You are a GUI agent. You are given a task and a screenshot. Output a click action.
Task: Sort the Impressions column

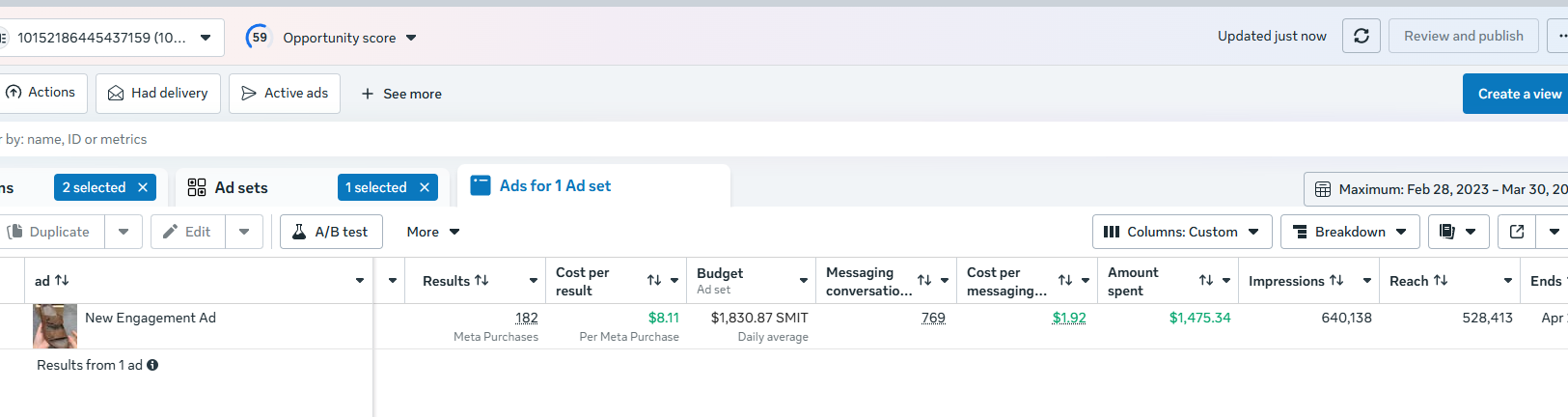pos(1336,281)
